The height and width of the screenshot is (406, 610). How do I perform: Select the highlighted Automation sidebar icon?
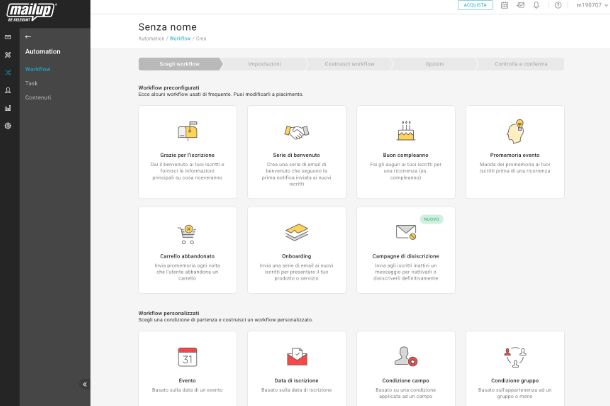8,72
